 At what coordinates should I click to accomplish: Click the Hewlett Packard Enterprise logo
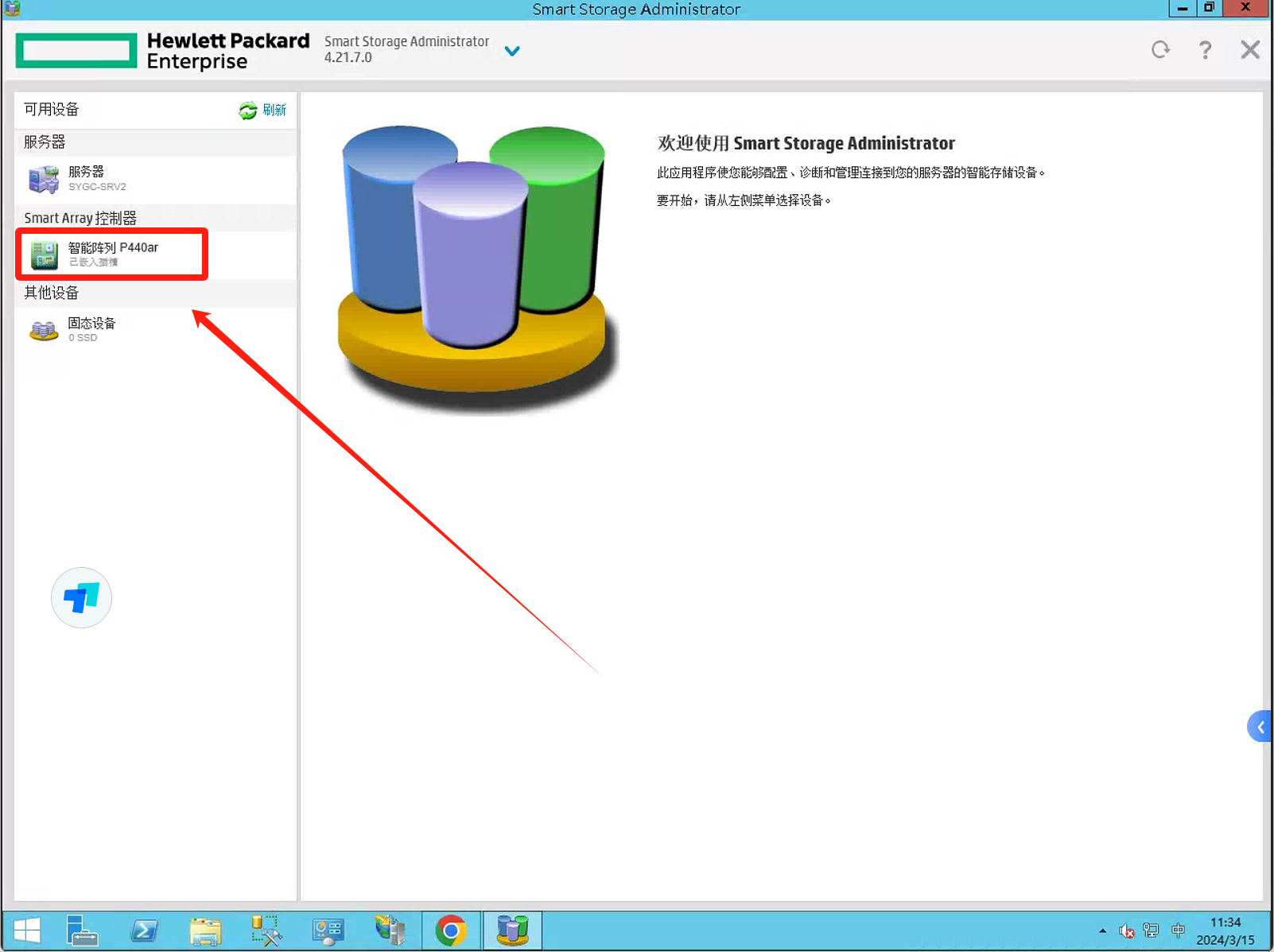[162, 51]
